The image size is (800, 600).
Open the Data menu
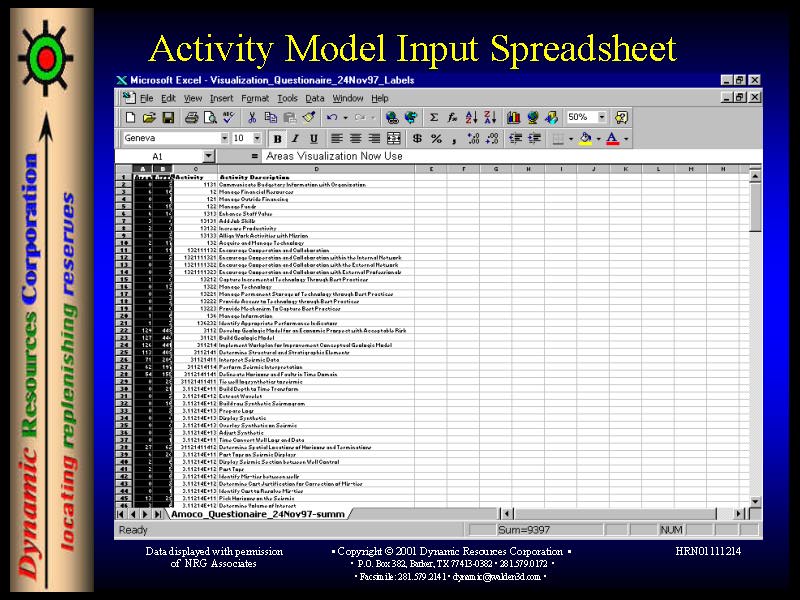[314, 98]
